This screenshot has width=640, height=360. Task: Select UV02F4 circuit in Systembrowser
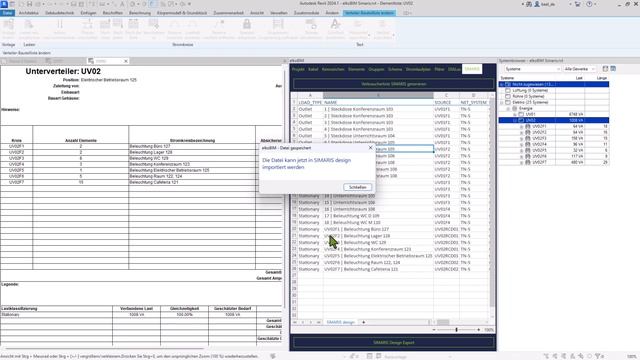tap(539, 144)
